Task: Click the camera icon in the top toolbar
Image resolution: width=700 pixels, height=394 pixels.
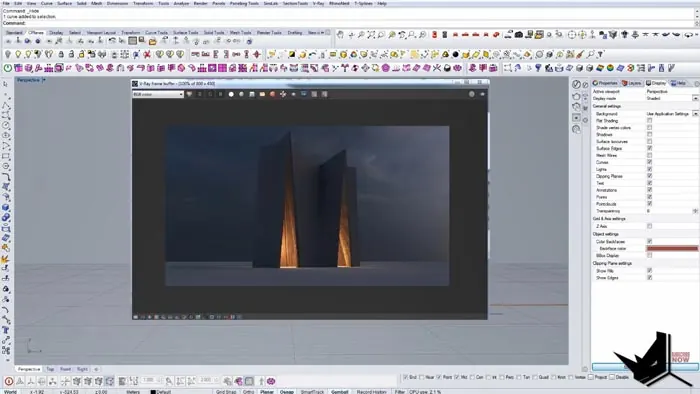Action: [x=519, y=35]
